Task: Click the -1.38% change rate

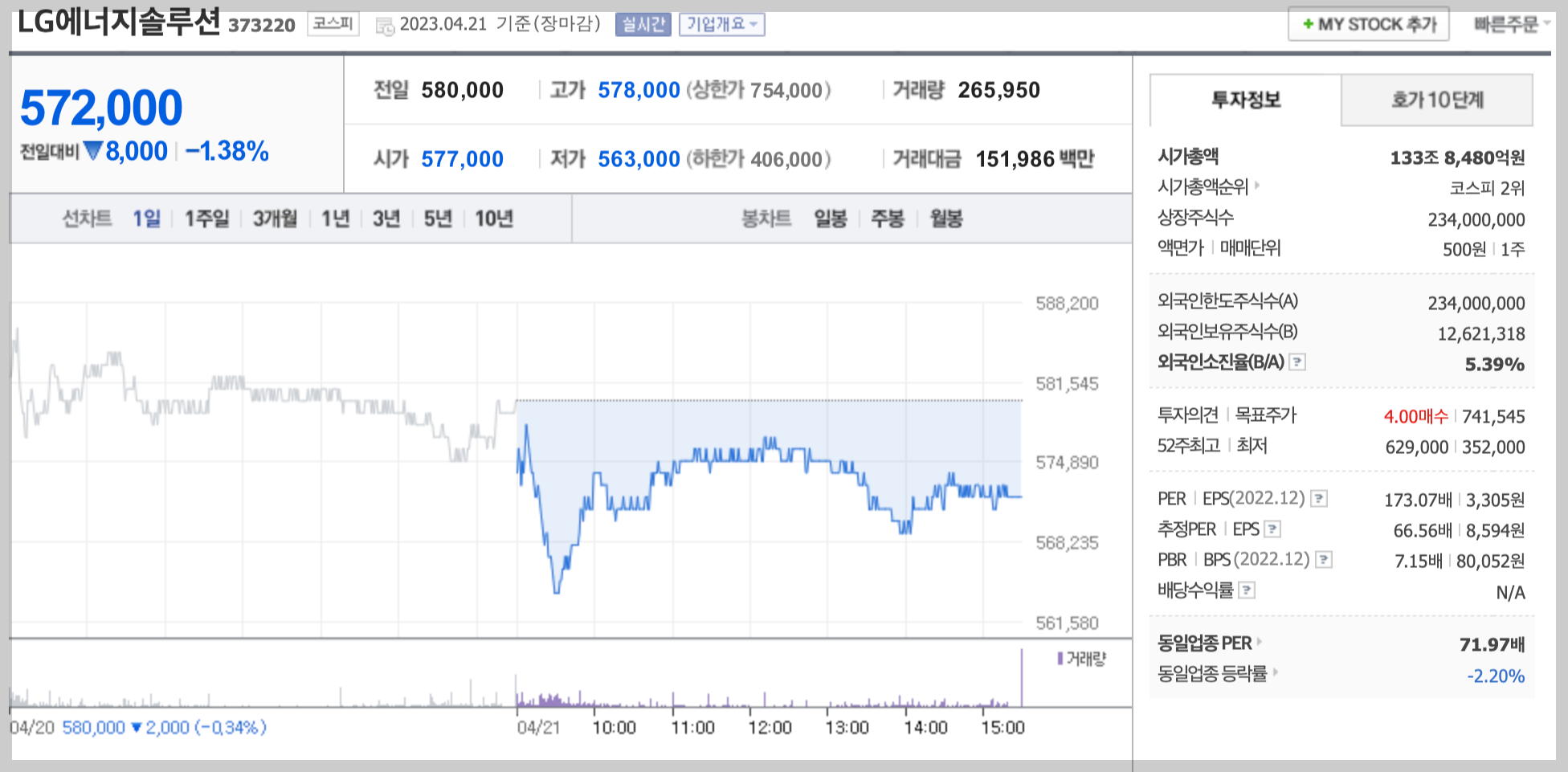Action: pos(227,151)
